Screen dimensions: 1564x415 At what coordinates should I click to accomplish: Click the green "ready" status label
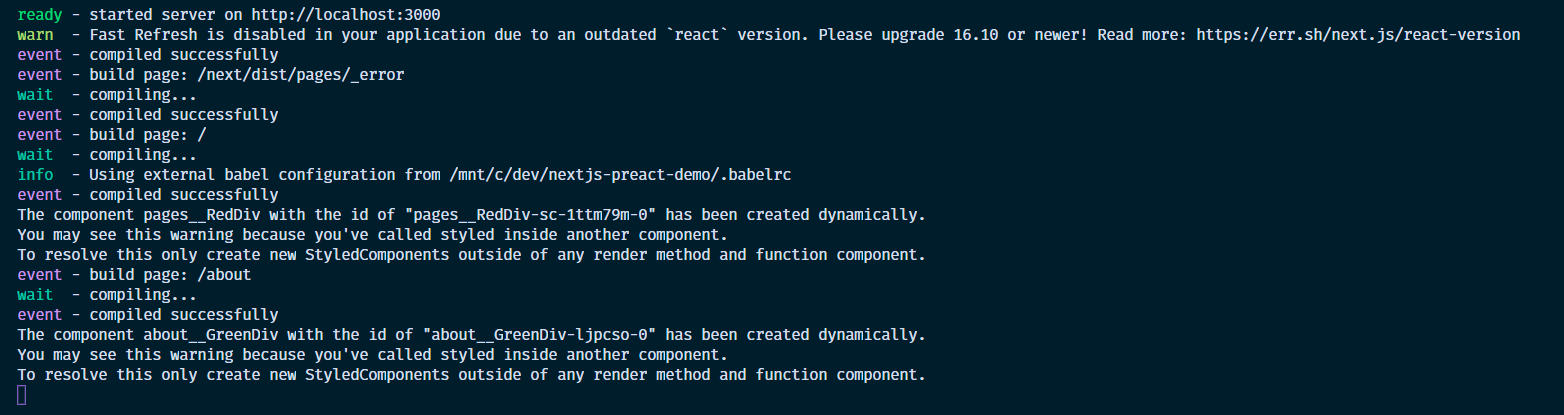pyautogui.click(x=39, y=15)
